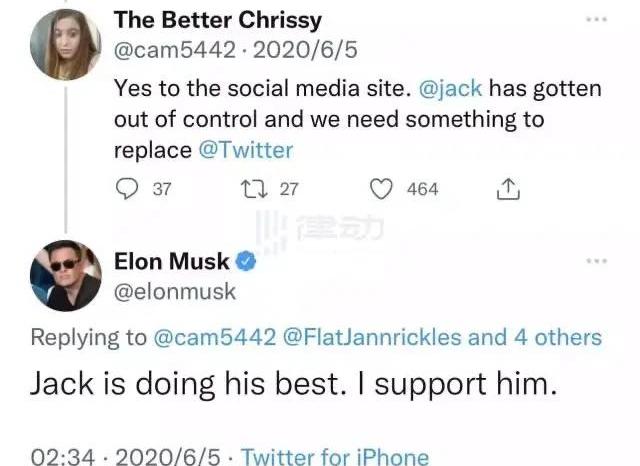Click the retweet icon under Chrissy's tweet
The width and height of the screenshot is (640, 466).
point(254,189)
